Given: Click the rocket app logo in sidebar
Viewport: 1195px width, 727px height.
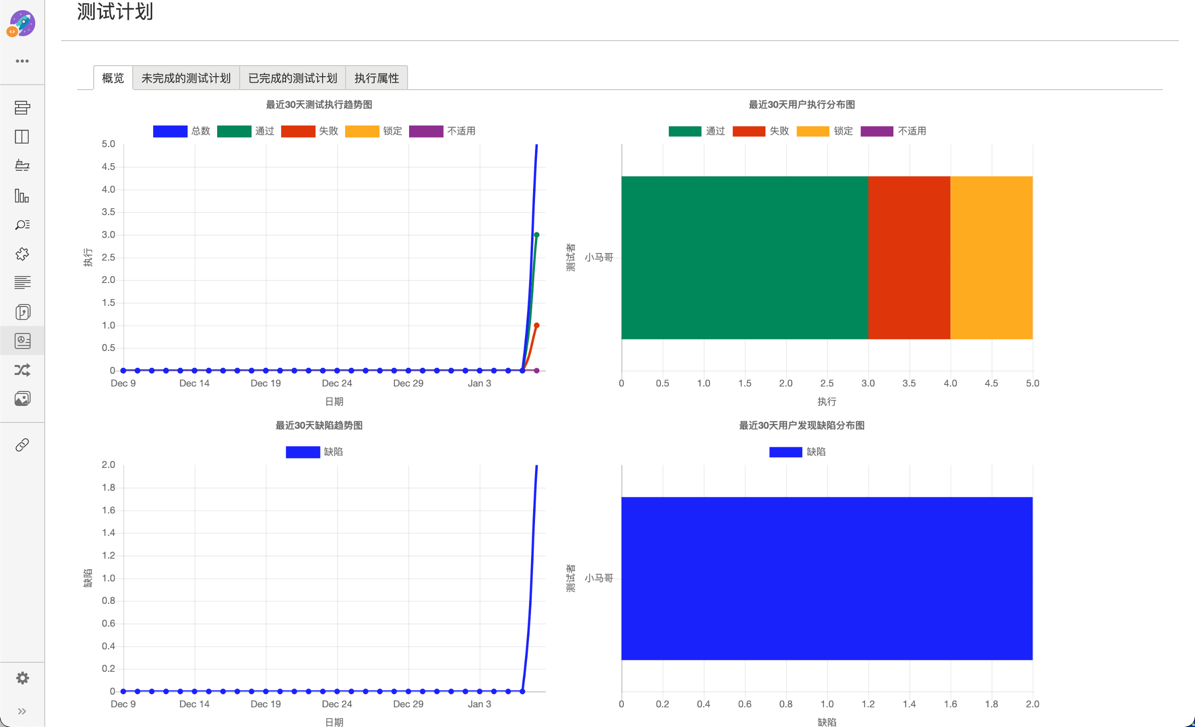Looking at the screenshot, I should point(22,23).
